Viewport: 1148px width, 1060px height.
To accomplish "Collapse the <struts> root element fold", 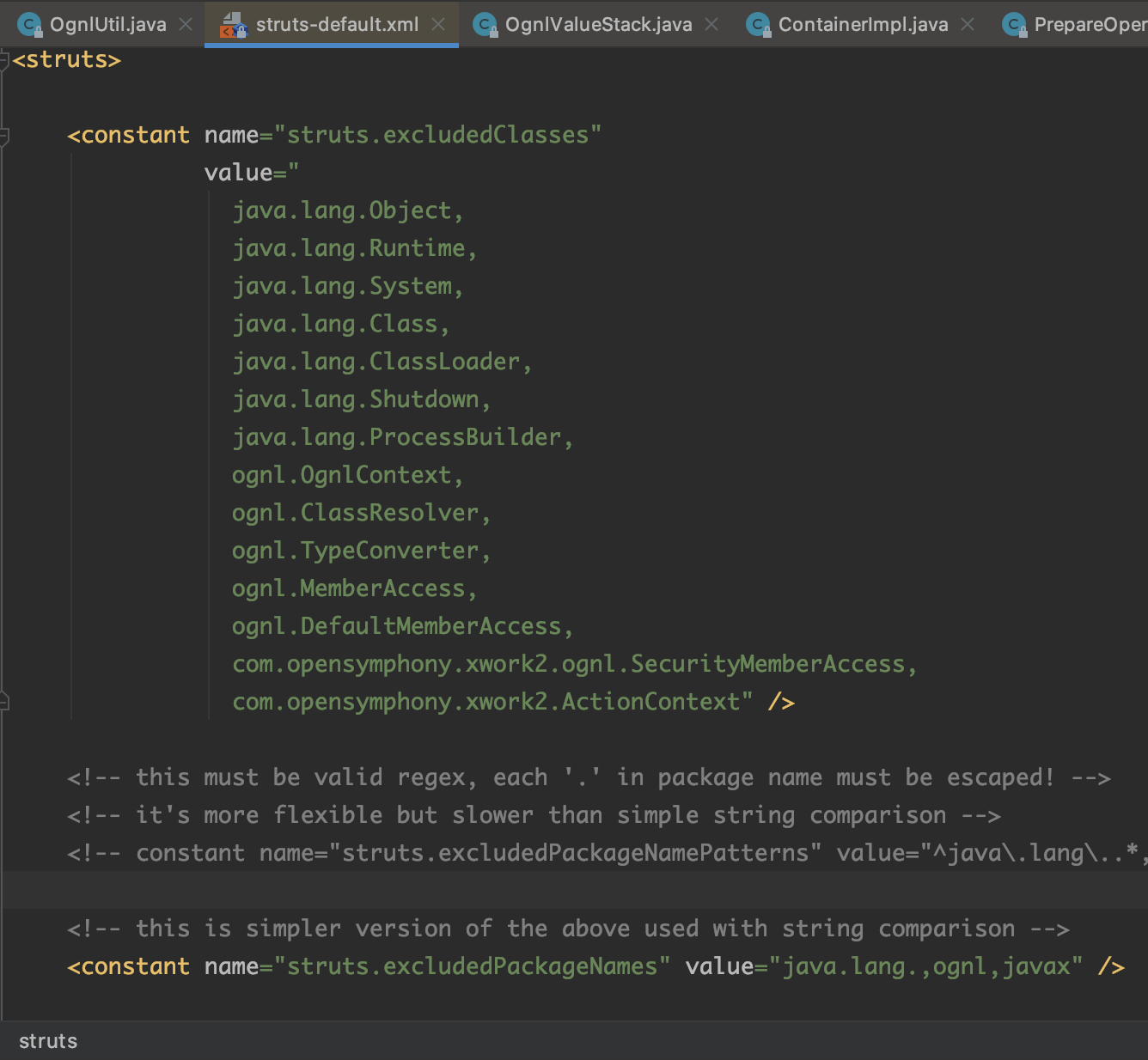I will click(3, 60).
